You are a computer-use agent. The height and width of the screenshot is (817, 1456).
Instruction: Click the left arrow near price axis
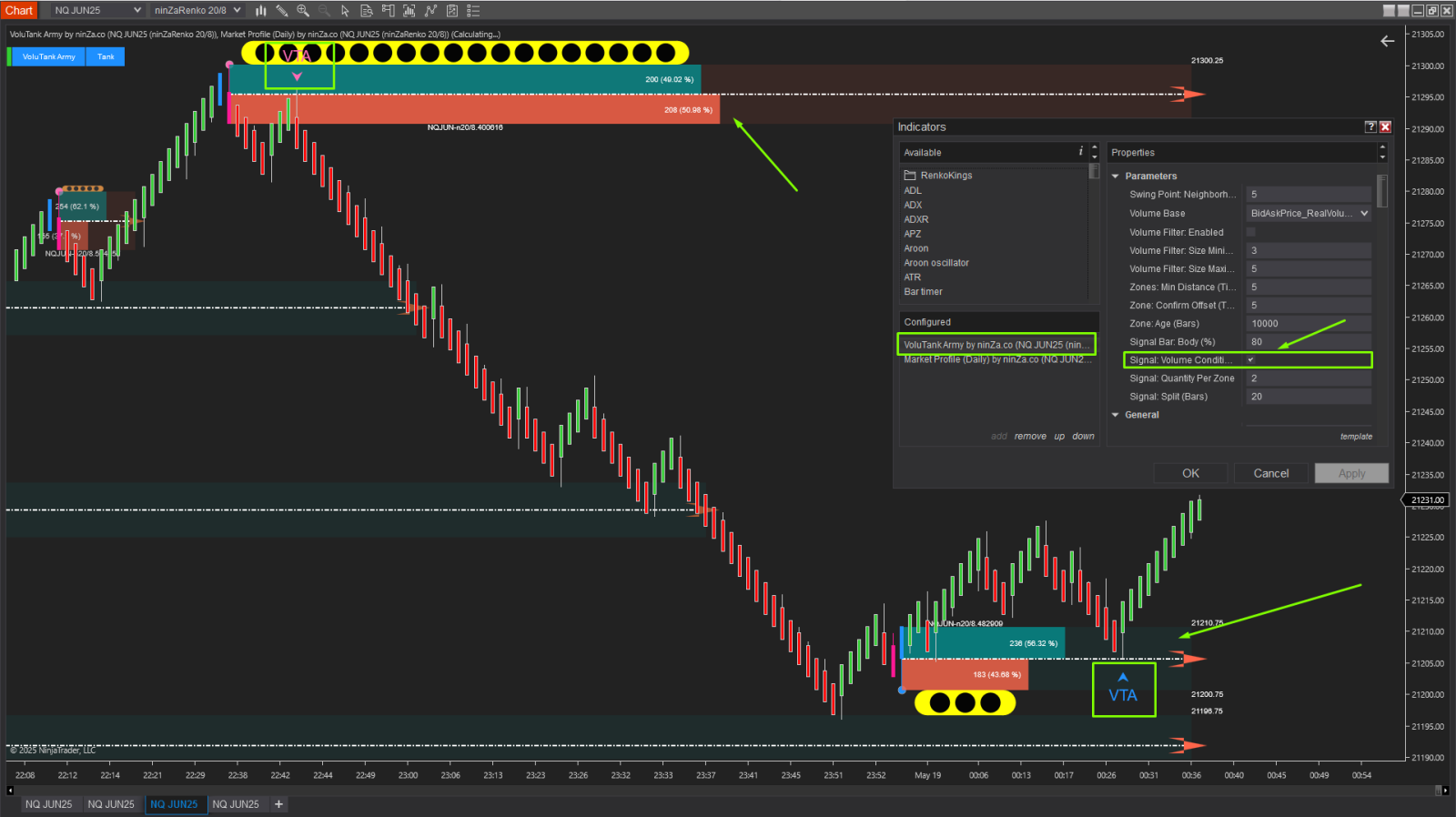[1387, 41]
